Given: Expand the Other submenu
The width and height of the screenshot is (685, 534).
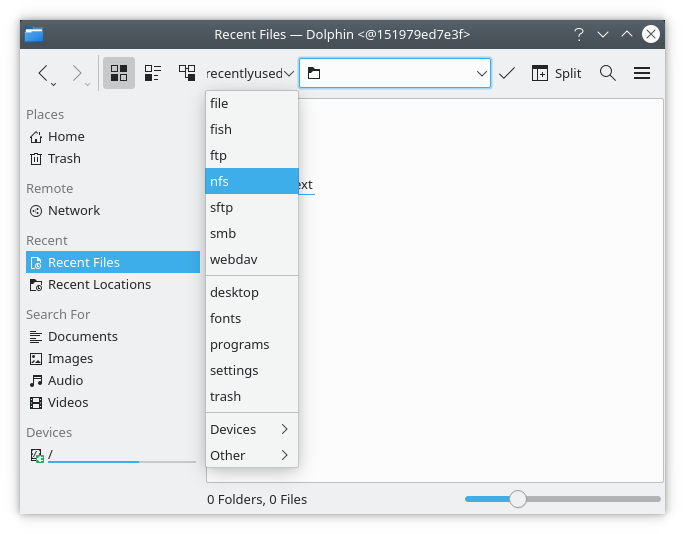Looking at the screenshot, I should 250,455.
